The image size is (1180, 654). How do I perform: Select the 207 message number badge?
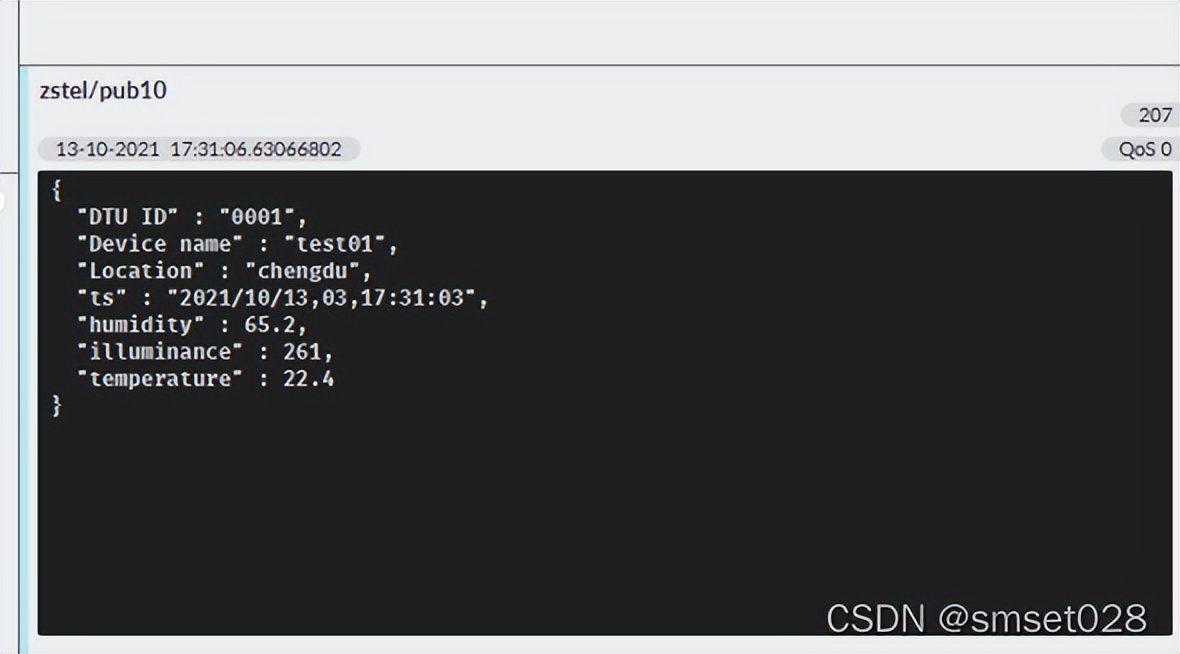tap(1151, 115)
